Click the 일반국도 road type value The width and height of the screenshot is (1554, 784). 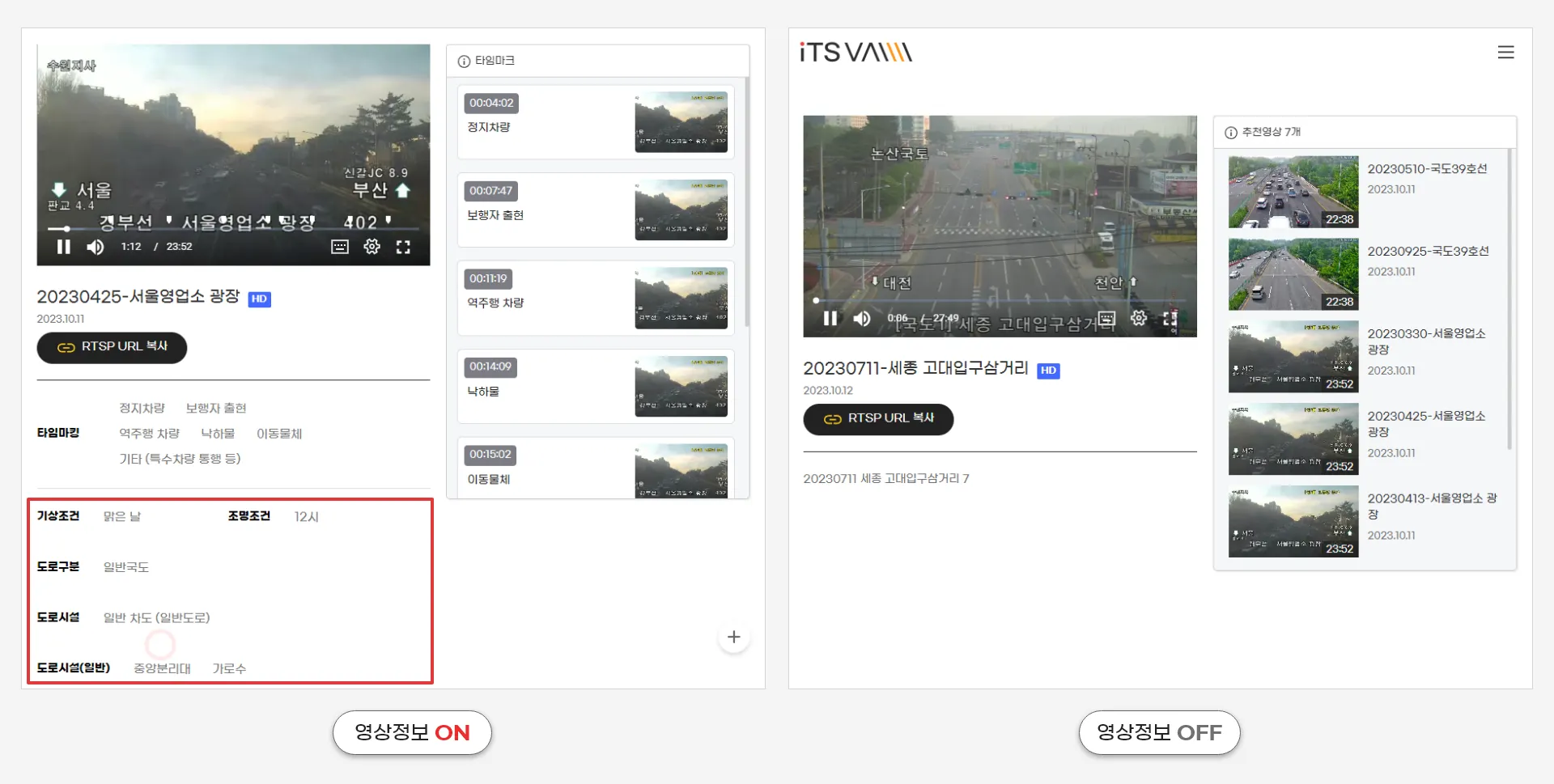click(x=126, y=567)
